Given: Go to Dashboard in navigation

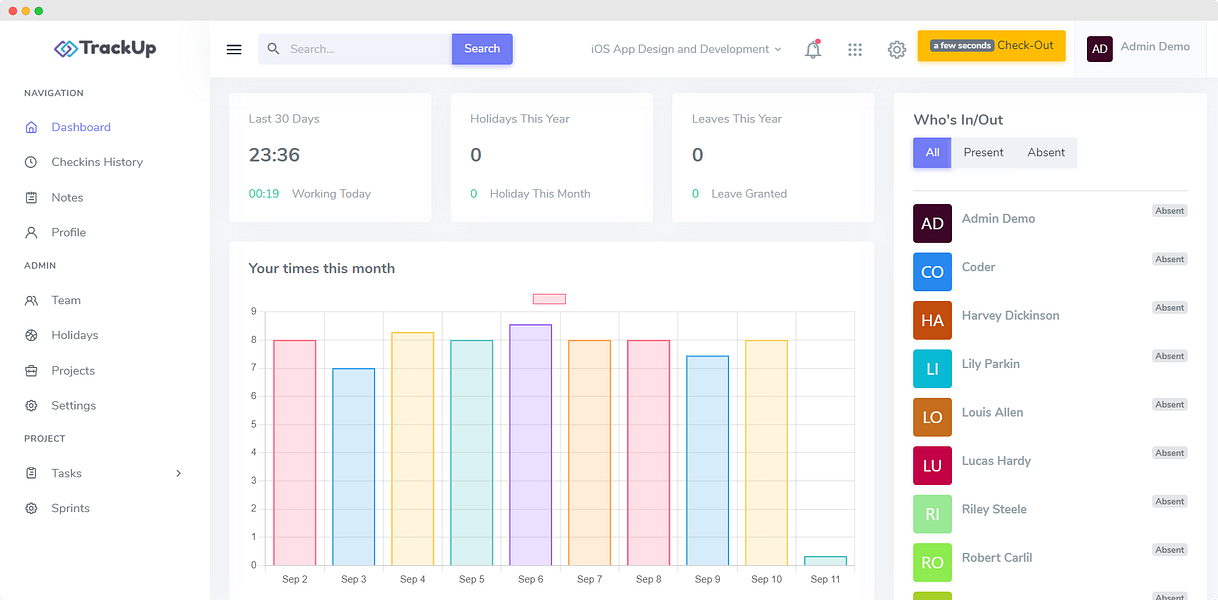Looking at the screenshot, I should [x=81, y=127].
